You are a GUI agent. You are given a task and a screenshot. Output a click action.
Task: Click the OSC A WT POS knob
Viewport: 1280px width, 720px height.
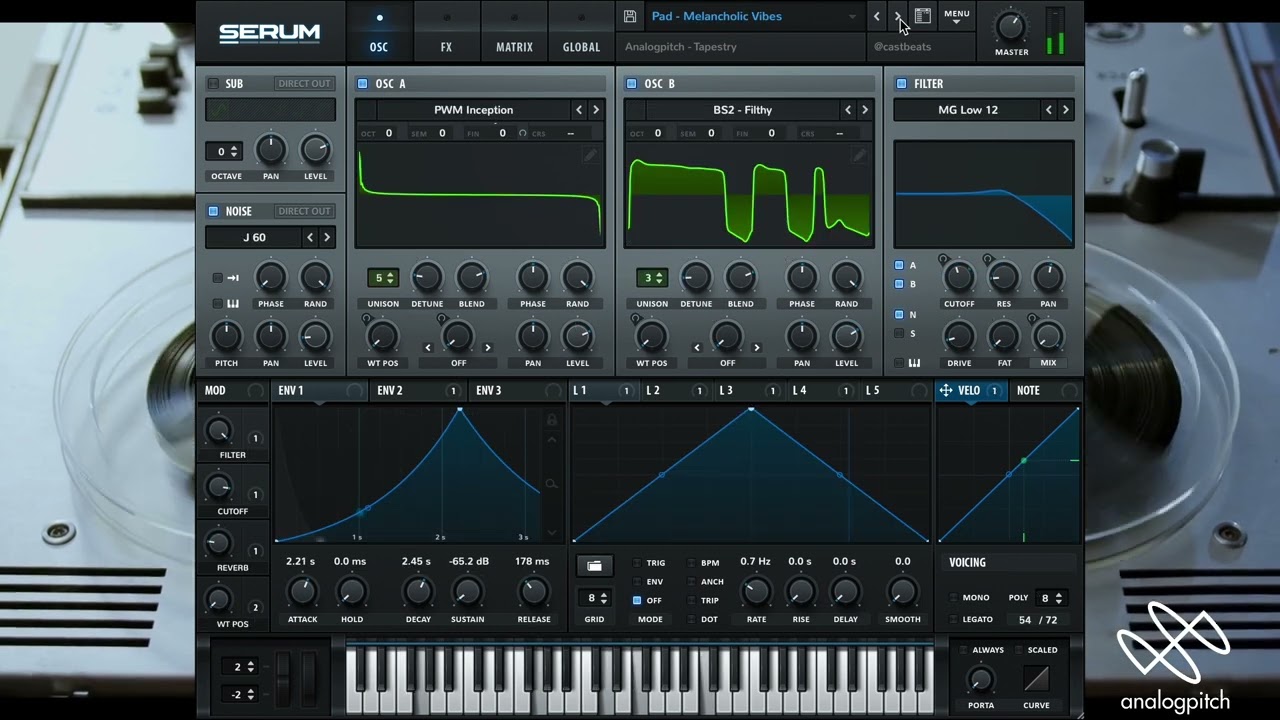coord(383,337)
